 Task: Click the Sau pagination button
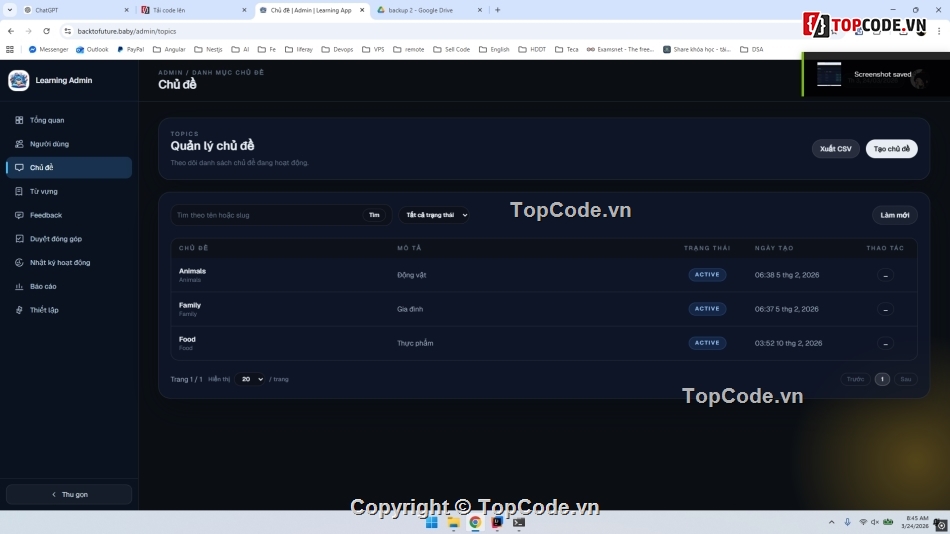(x=905, y=379)
